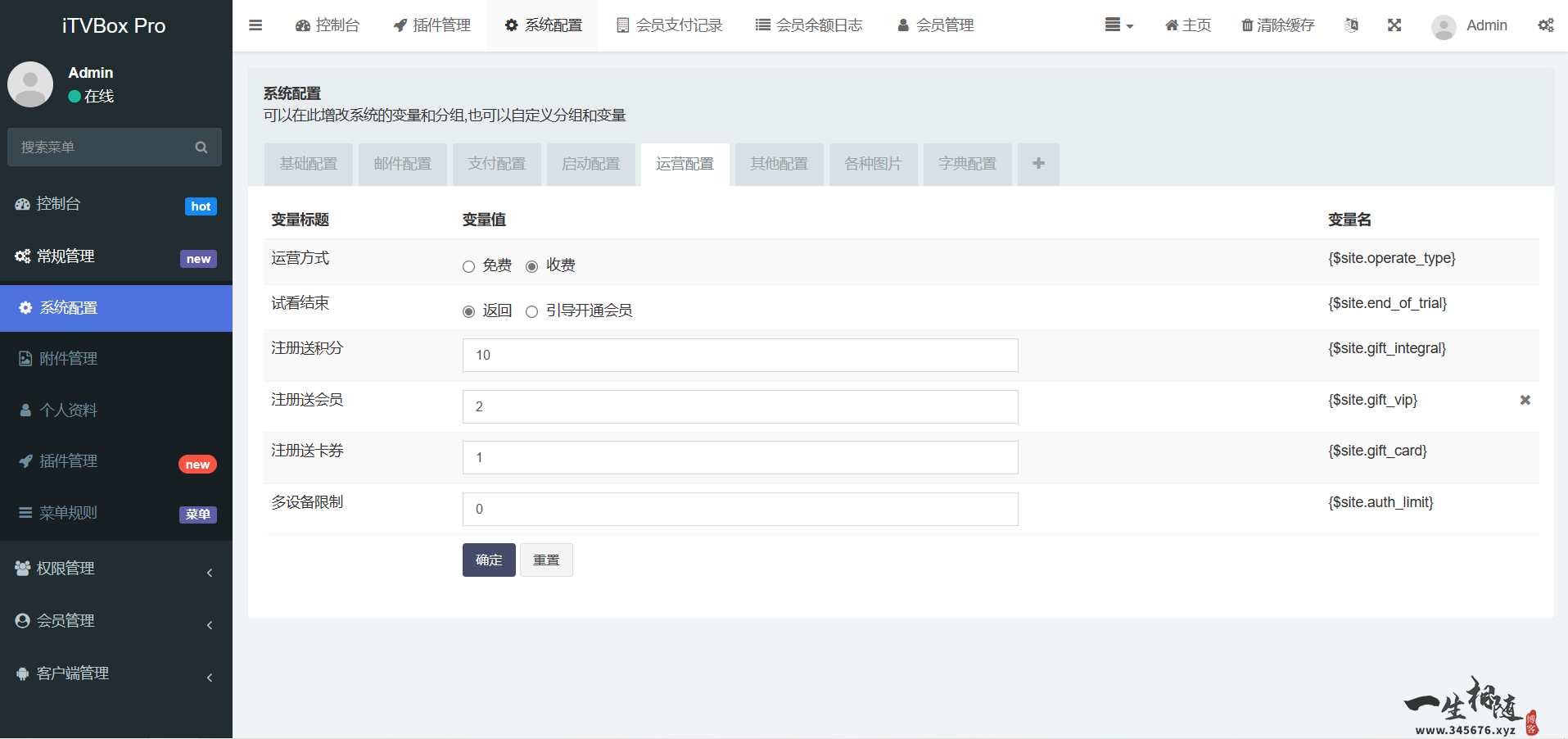The height and width of the screenshot is (739, 1568).
Task: Select 引导开通会员 for trial end
Action: coord(532,311)
